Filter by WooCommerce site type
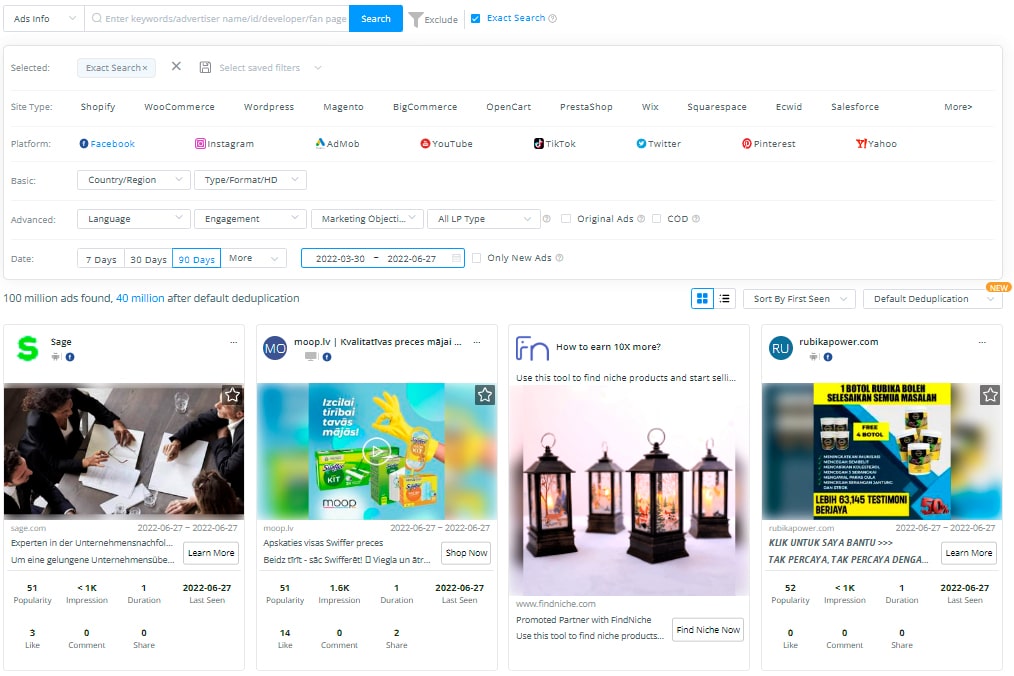This screenshot has width=1014, height=676. pos(179,107)
